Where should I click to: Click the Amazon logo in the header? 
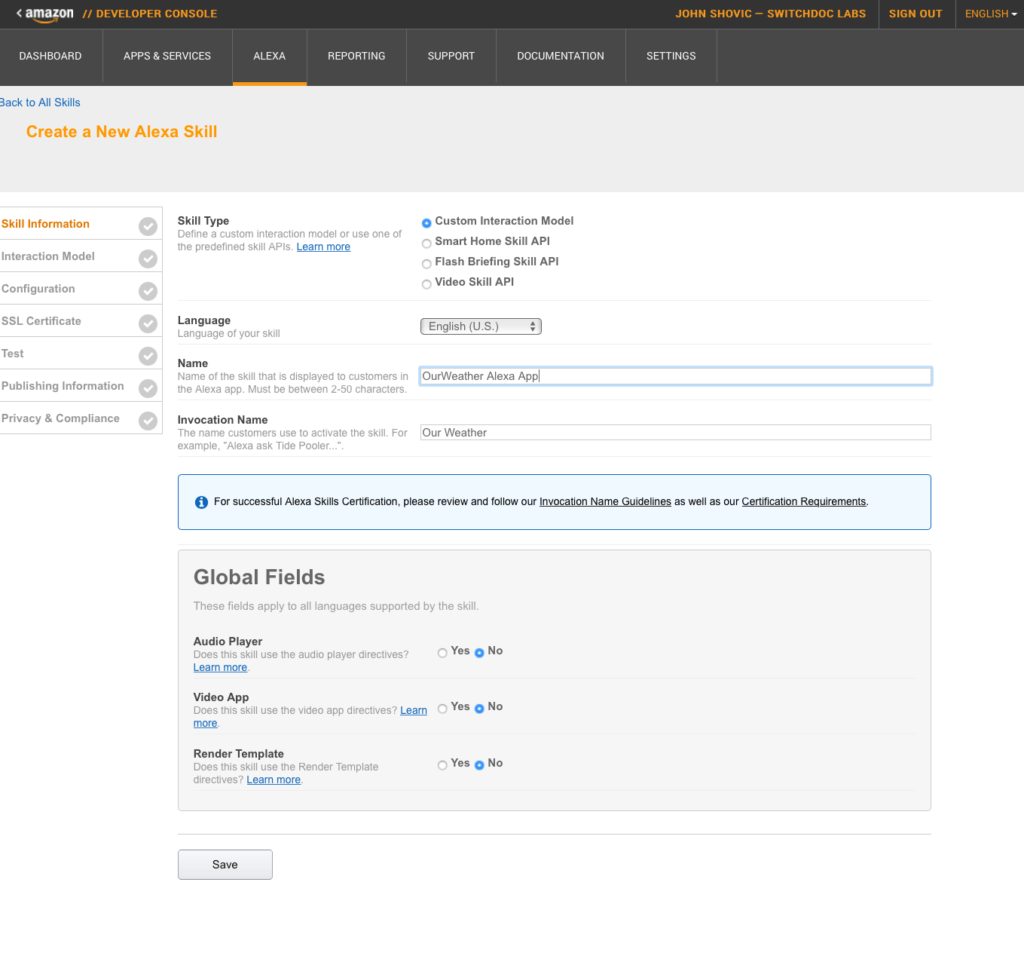pos(49,14)
